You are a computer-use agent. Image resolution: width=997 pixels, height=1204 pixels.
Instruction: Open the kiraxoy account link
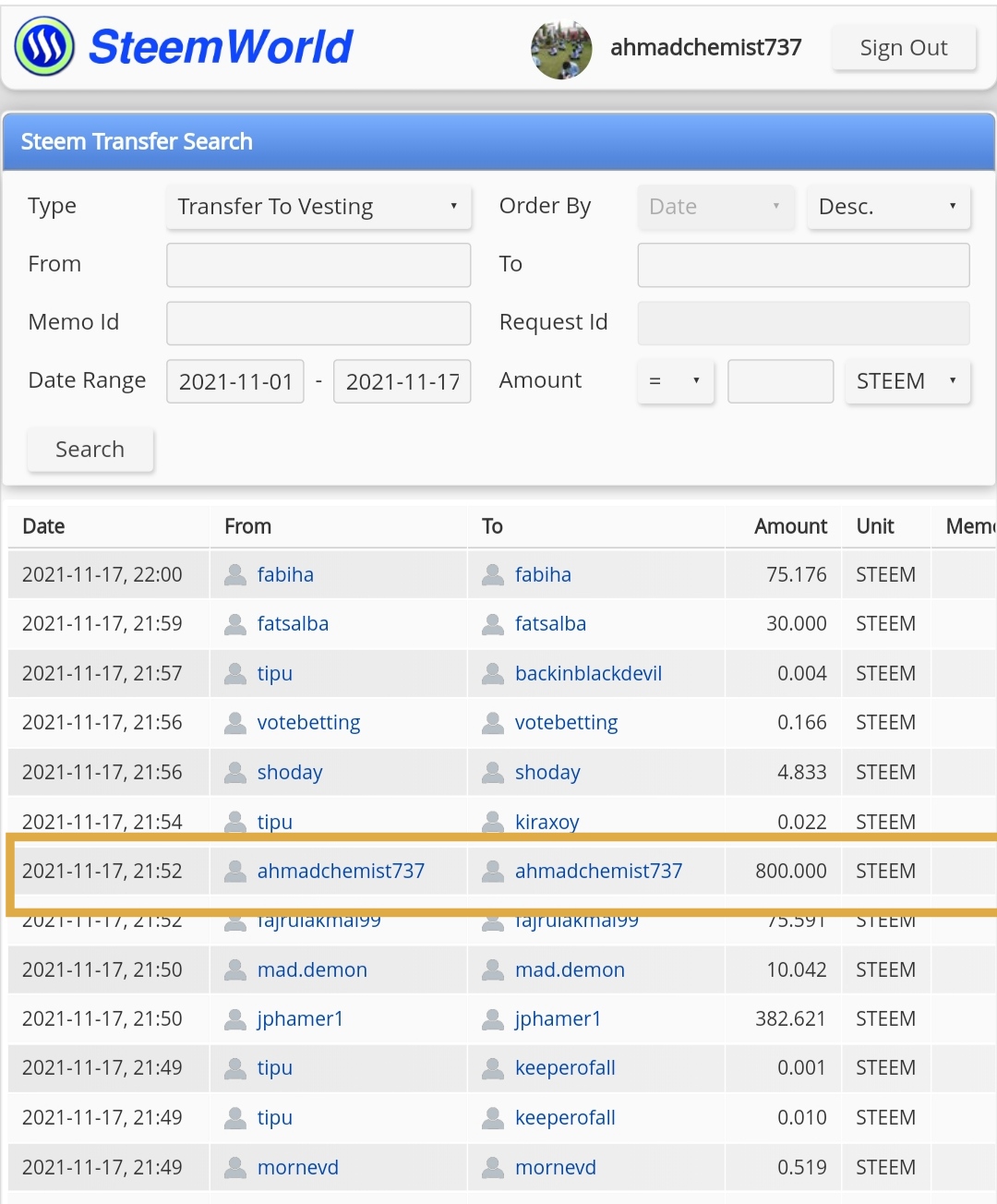pyautogui.click(x=547, y=822)
